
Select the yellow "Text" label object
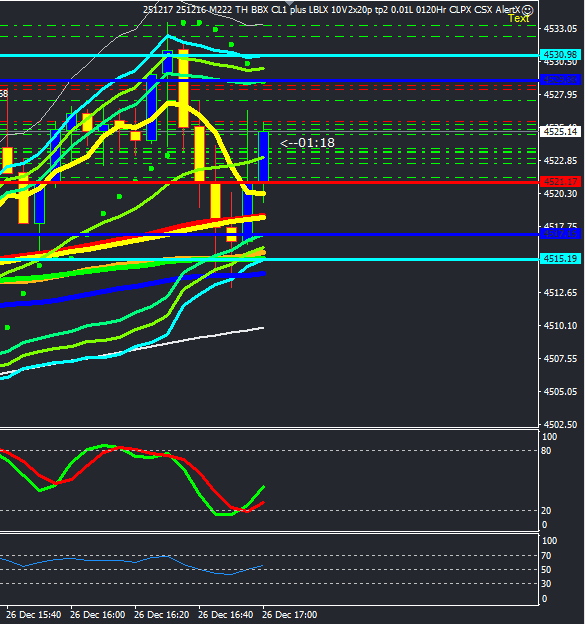point(518,19)
